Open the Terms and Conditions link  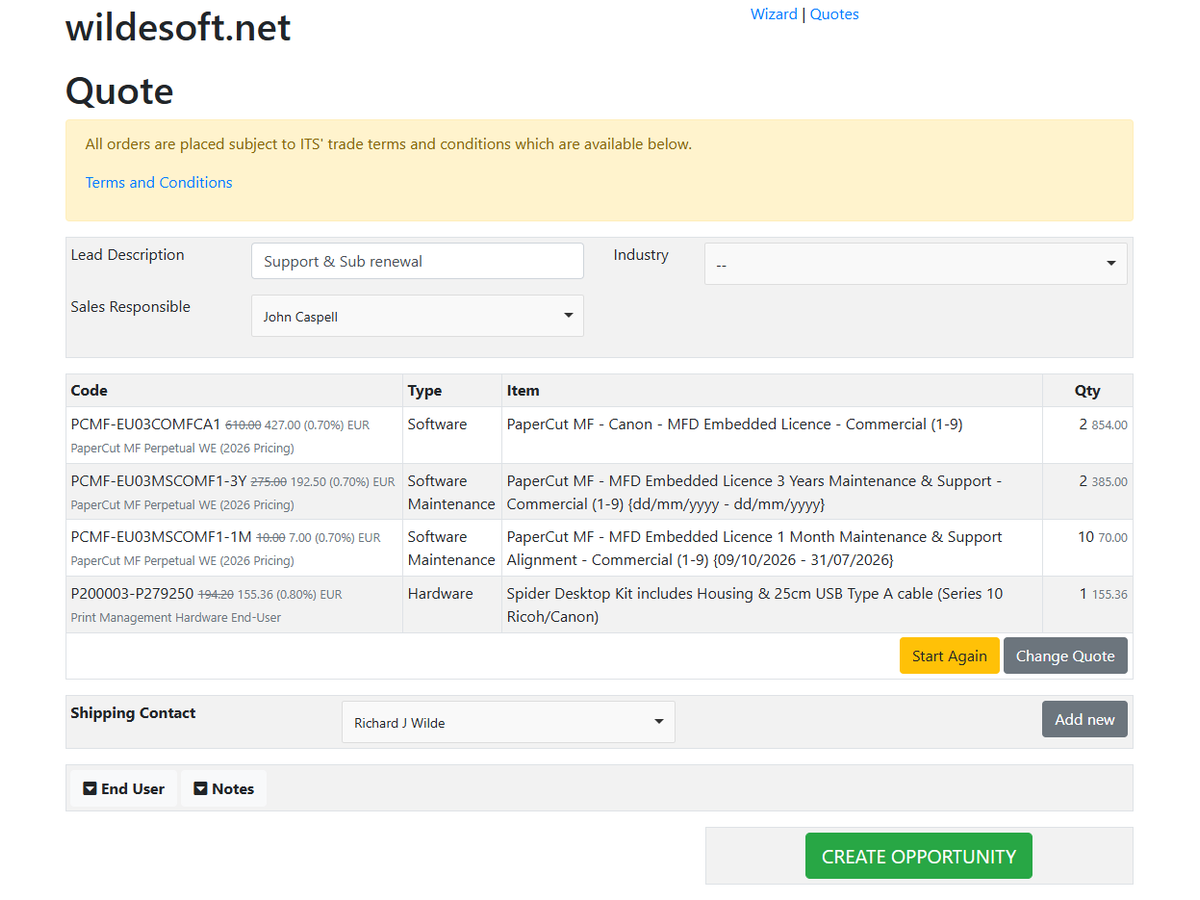tap(159, 182)
